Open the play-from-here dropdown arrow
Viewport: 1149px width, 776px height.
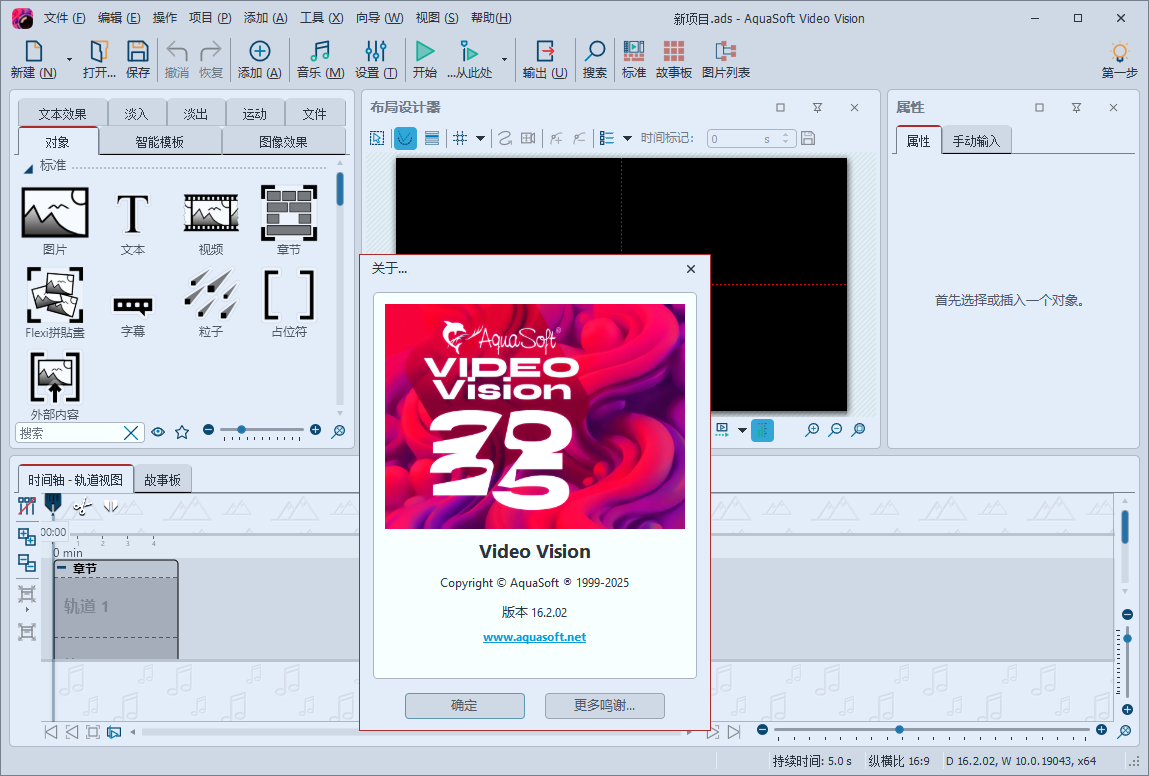point(504,59)
